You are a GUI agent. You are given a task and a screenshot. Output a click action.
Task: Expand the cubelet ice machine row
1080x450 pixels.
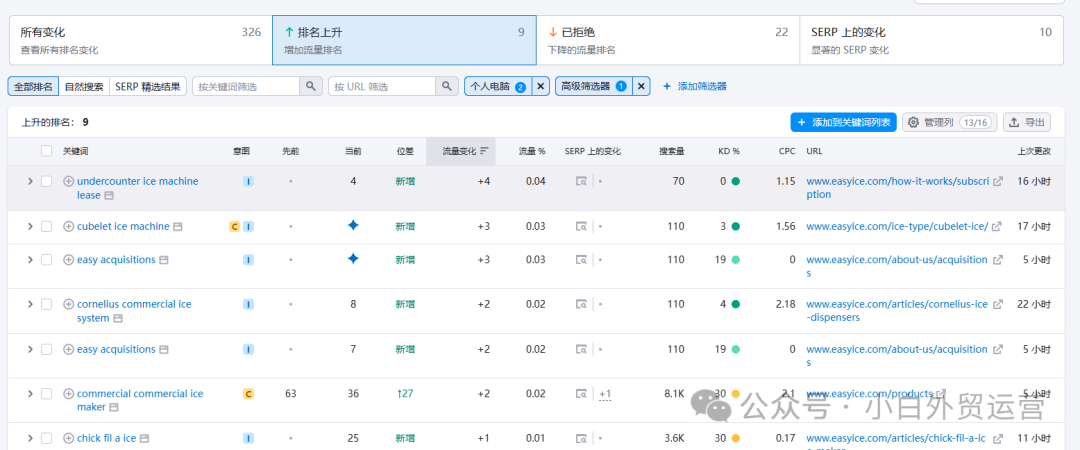(30, 226)
